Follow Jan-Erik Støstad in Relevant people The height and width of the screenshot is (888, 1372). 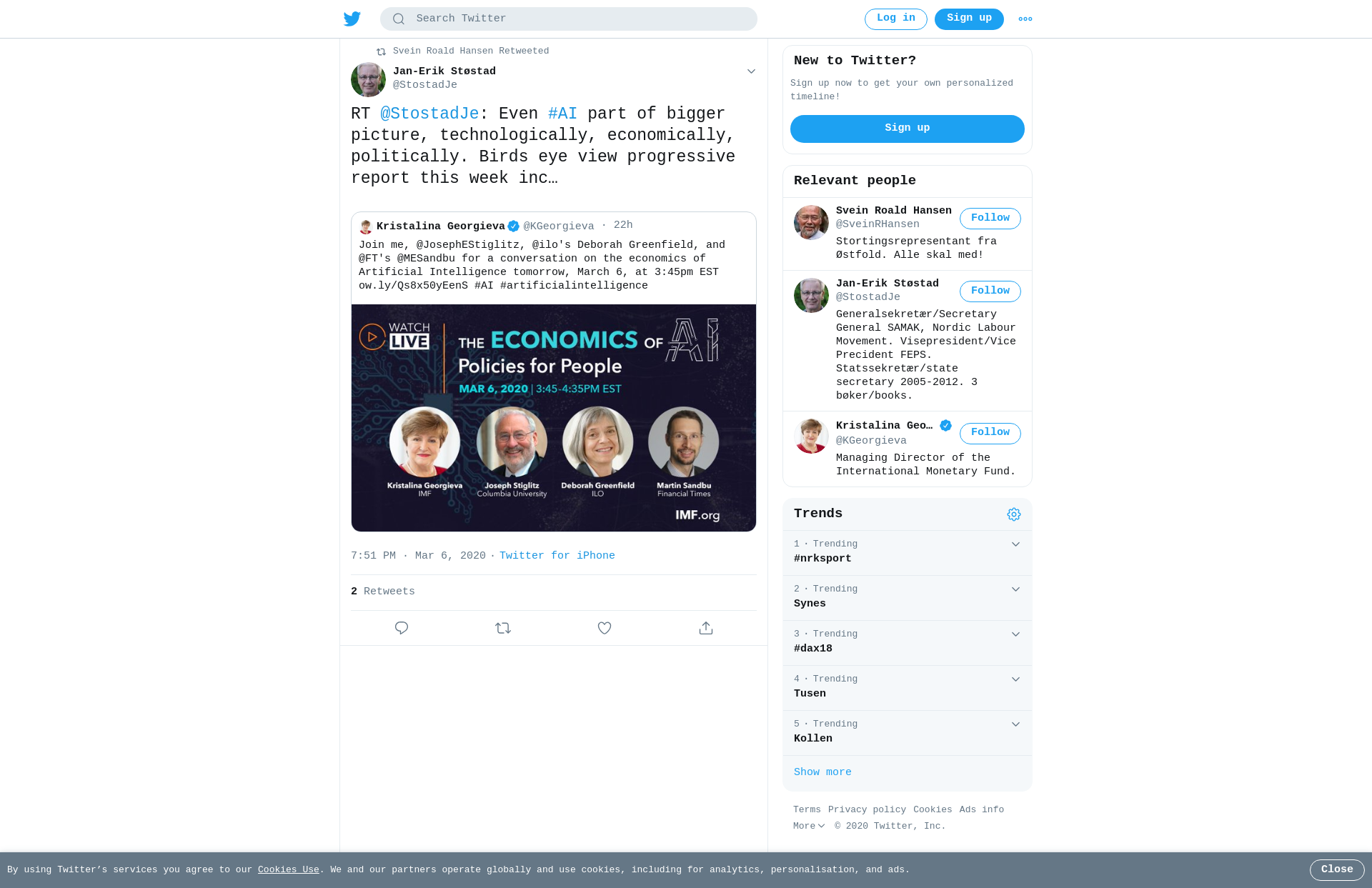(990, 291)
